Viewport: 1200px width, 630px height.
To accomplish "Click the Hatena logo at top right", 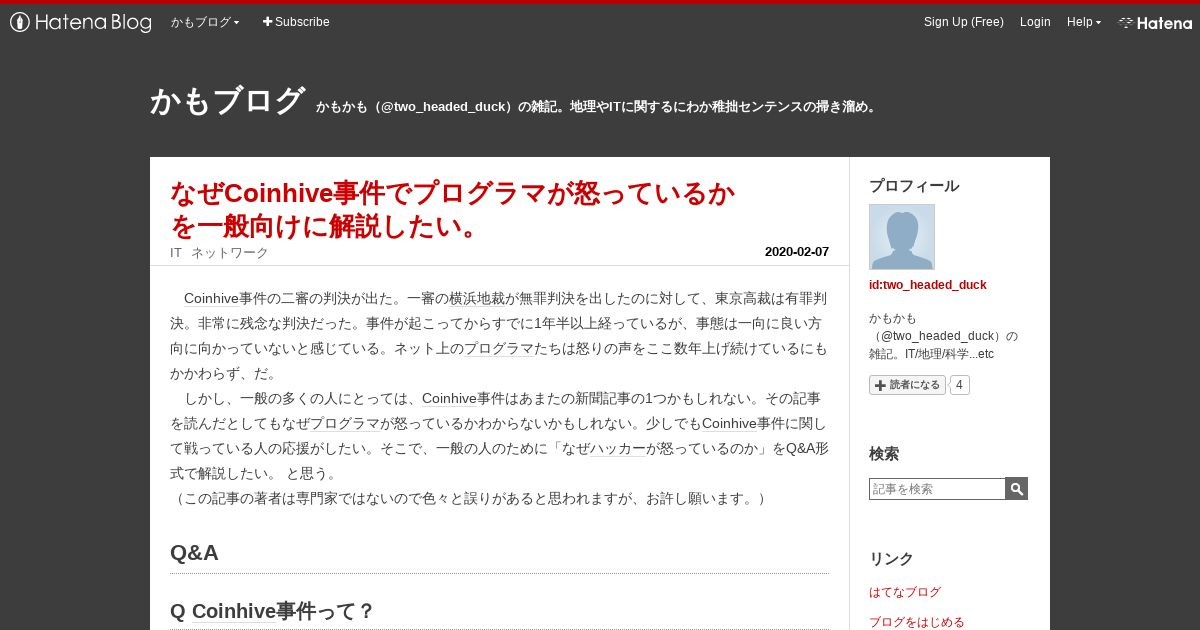I will 1155,22.
